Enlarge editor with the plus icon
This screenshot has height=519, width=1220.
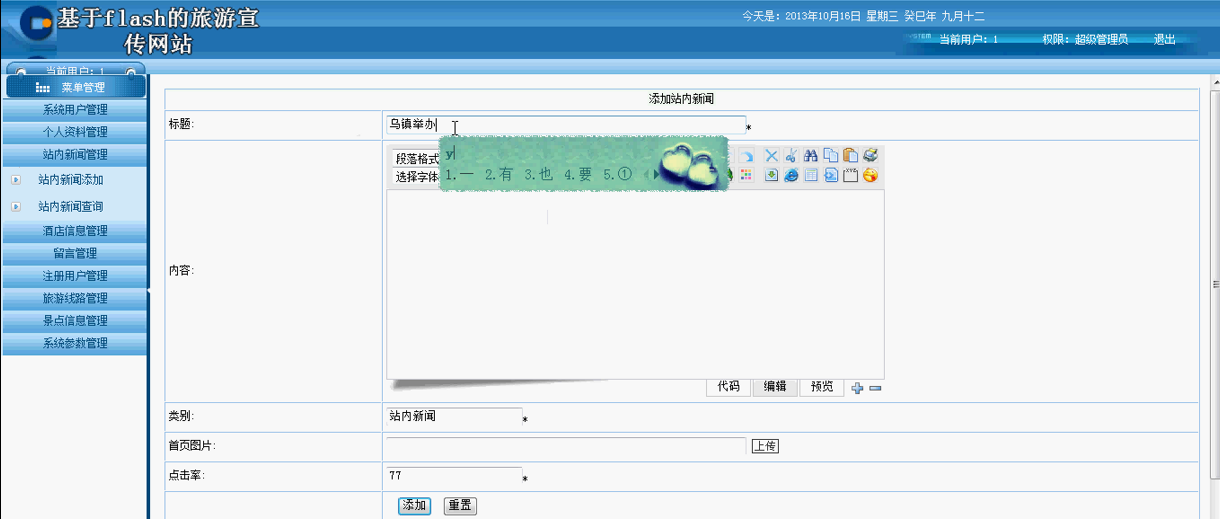857,388
